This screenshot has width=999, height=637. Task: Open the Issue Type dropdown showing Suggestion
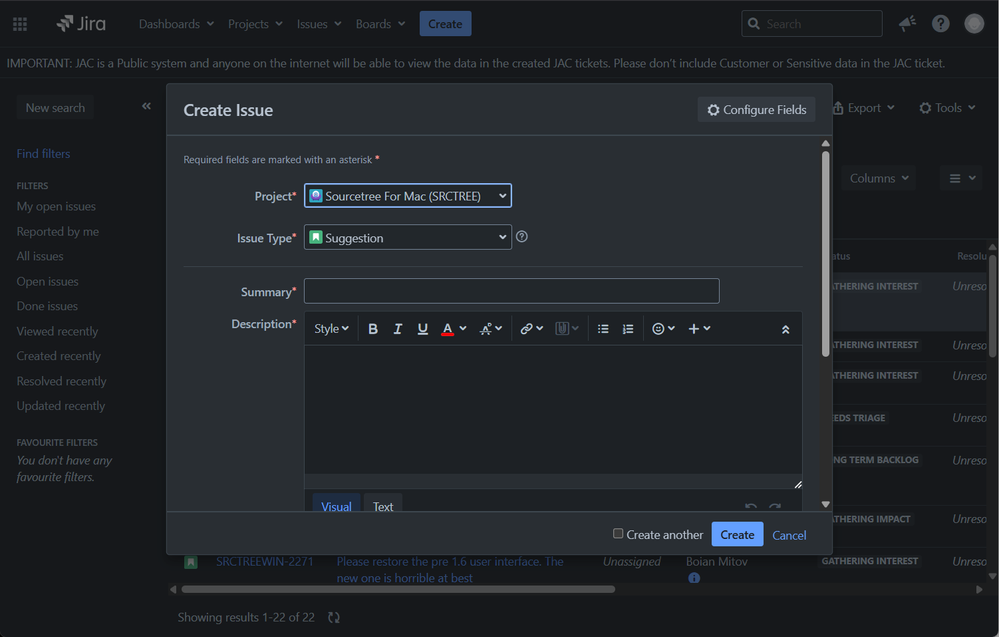click(408, 238)
